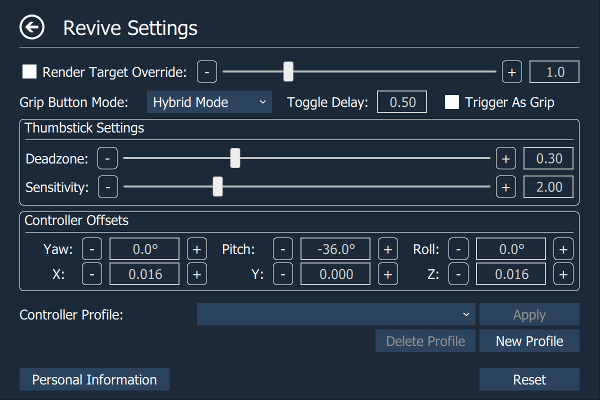Increase Render Target Override with plus

(512, 72)
